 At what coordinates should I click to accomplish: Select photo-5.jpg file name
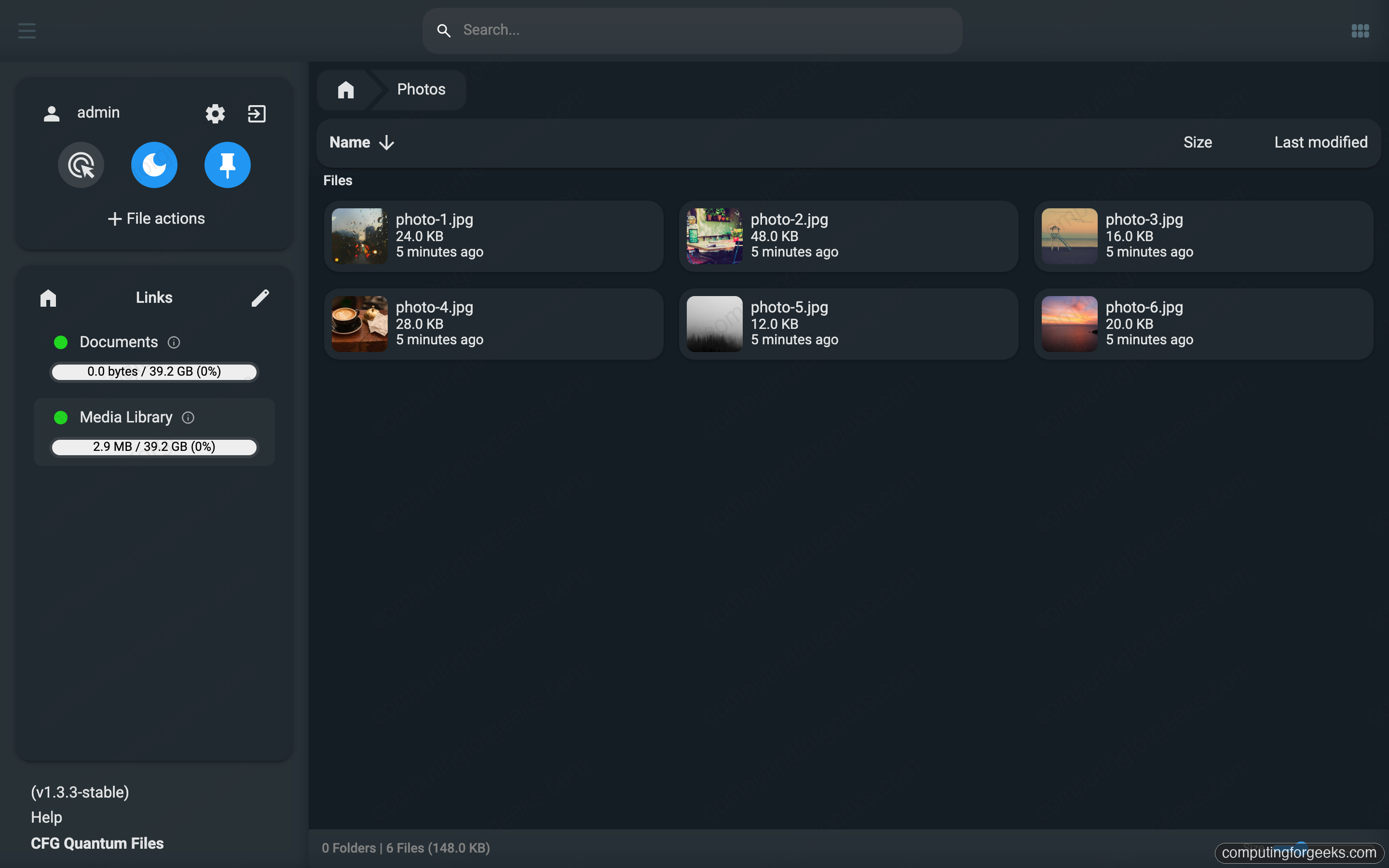tap(789, 308)
